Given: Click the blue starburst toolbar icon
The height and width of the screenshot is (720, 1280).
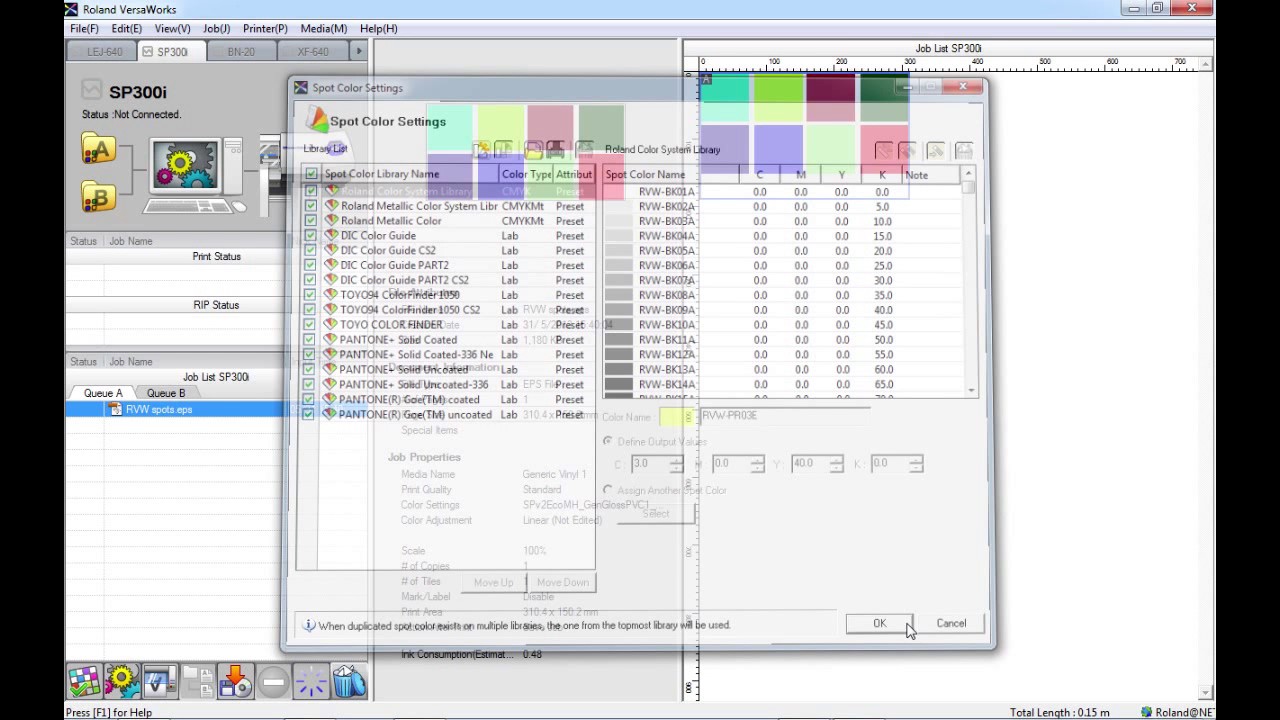Looking at the screenshot, I should (311, 681).
